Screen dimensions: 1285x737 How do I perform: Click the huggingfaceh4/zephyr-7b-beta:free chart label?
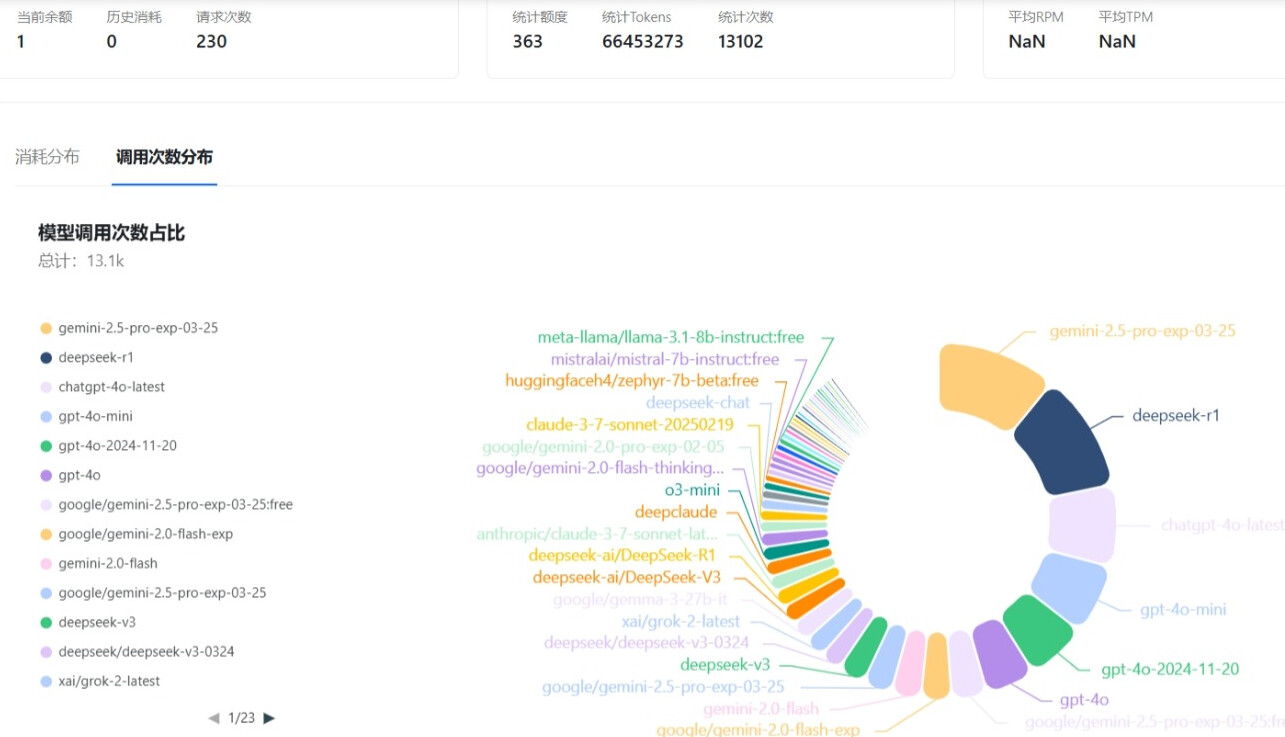point(632,381)
